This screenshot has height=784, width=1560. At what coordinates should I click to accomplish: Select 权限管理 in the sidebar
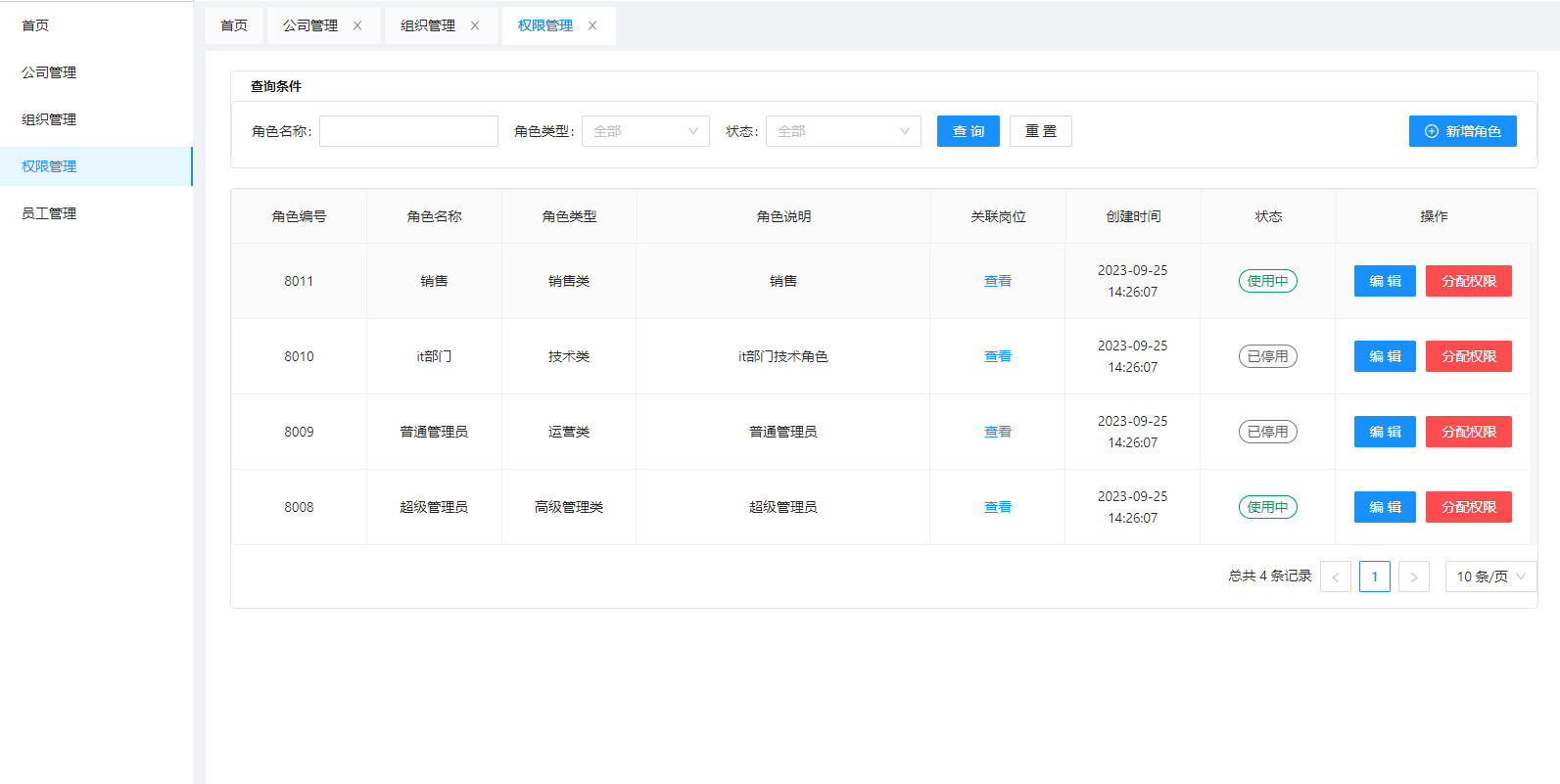[x=96, y=166]
